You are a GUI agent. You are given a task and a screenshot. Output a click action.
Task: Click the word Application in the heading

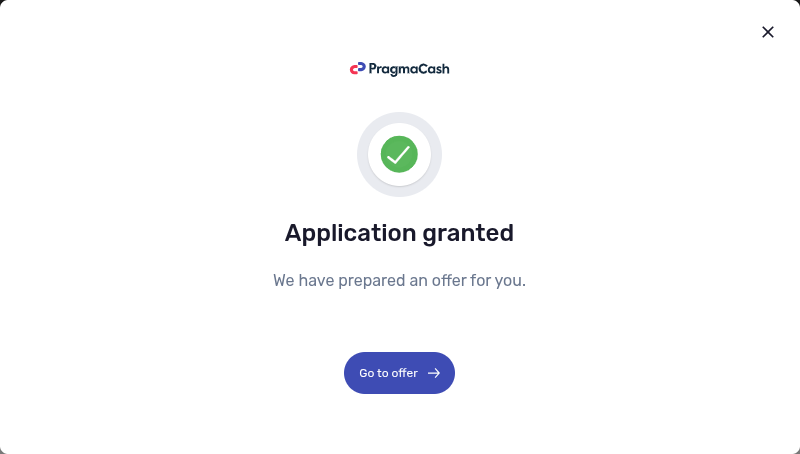(351, 234)
